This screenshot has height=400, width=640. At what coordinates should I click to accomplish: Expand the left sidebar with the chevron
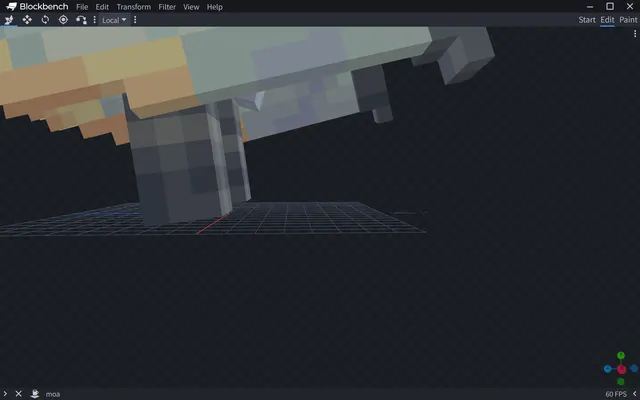pos(5,393)
